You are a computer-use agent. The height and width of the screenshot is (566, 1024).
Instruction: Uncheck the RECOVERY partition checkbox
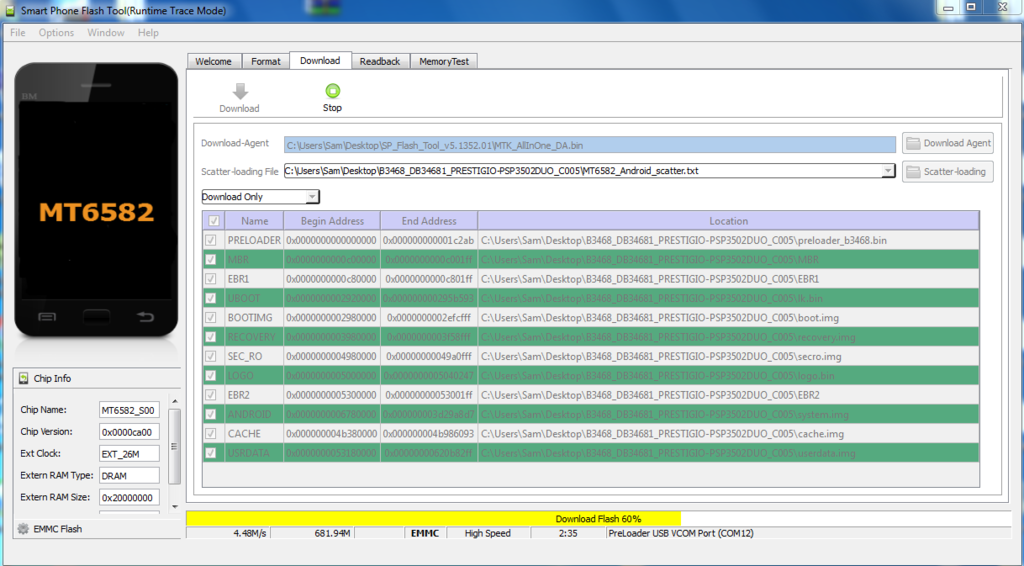click(211, 337)
